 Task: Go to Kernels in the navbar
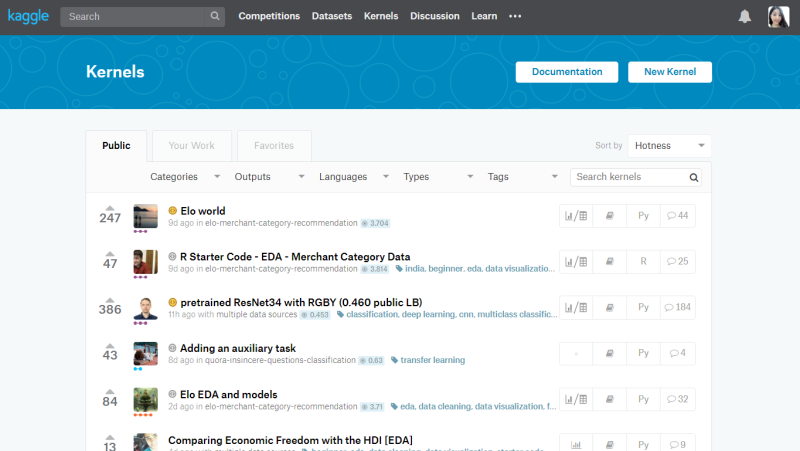coord(381,16)
